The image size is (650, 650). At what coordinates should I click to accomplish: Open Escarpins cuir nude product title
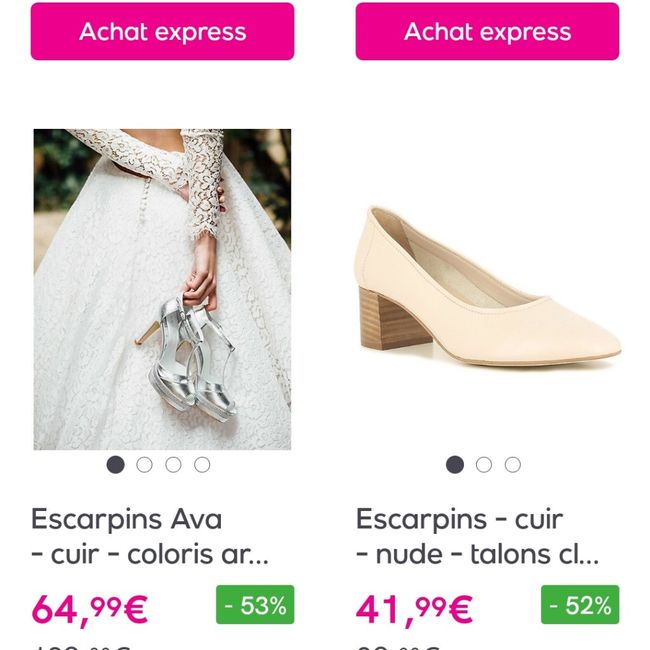pyautogui.click(x=477, y=536)
